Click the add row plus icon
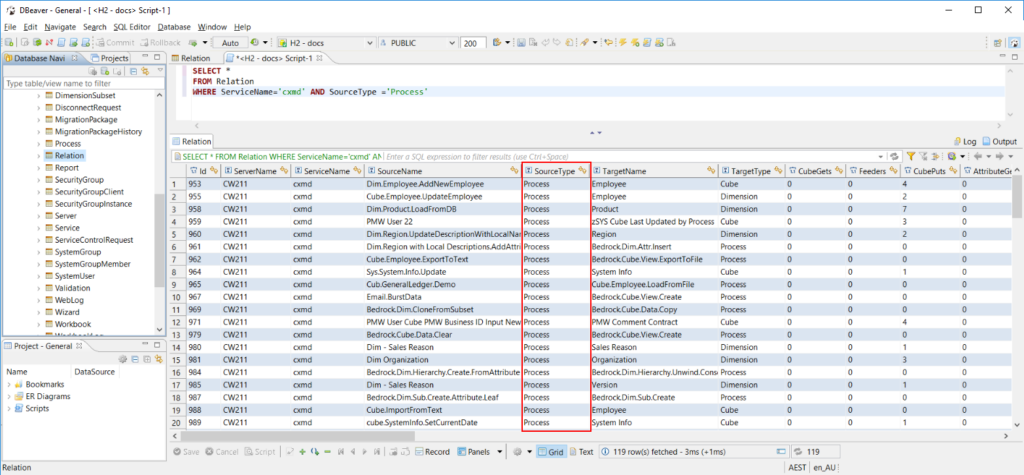1024x475 pixels. coord(303,452)
